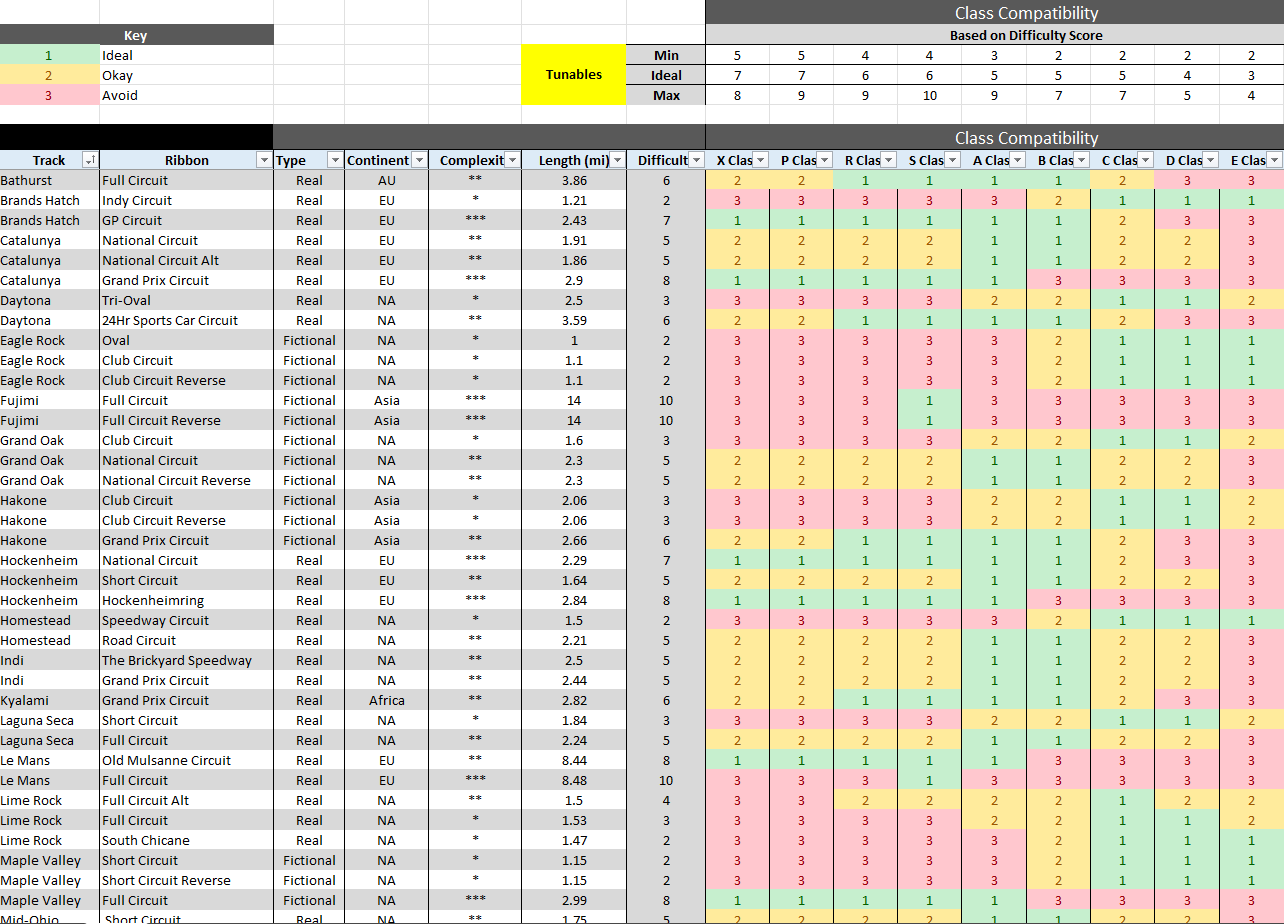
Task: Select the 'Short Circuit Reverse' ribbon cell
Action: [186, 880]
